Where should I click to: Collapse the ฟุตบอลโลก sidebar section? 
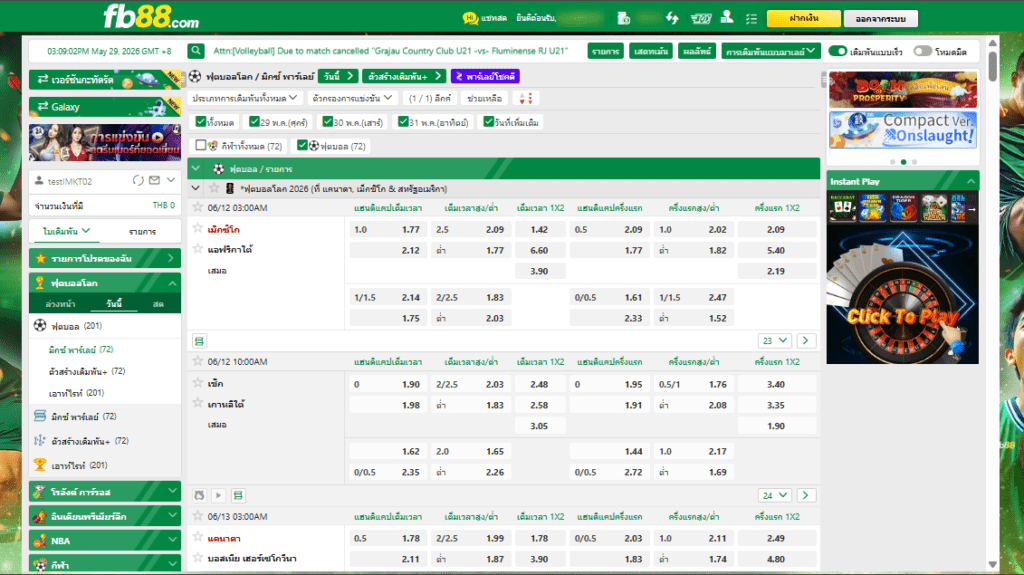point(105,283)
